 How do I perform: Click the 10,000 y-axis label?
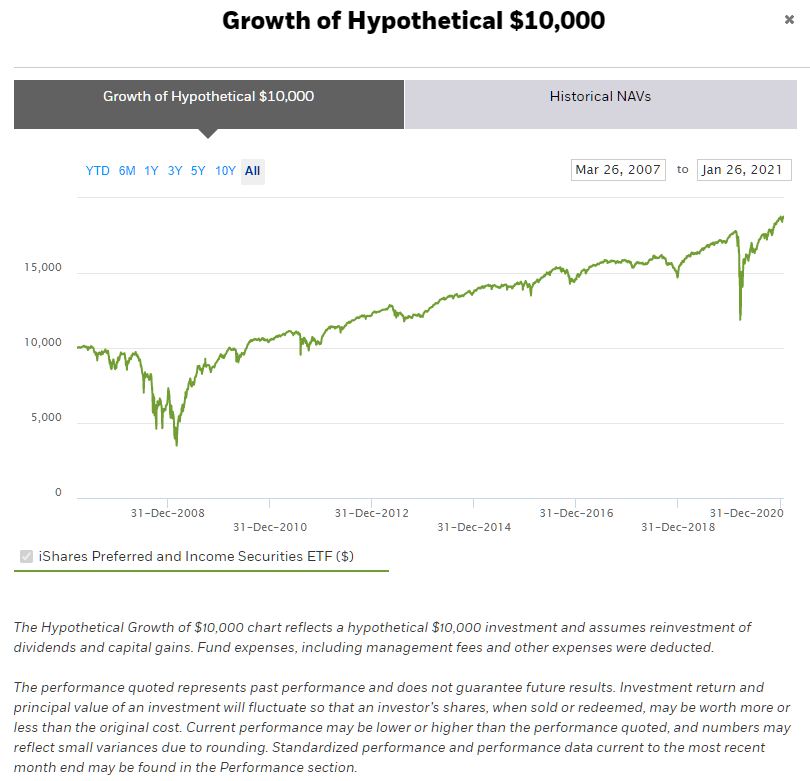click(43, 342)
